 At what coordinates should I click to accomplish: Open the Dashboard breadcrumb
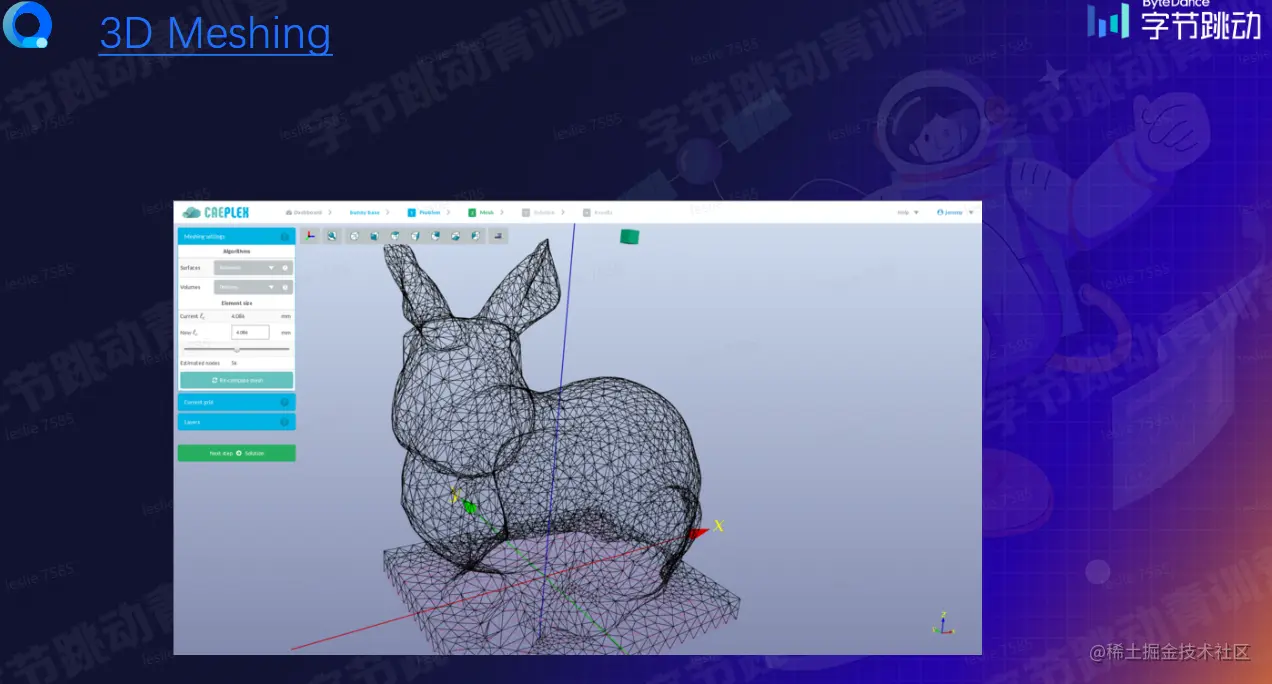click(304, 212)
